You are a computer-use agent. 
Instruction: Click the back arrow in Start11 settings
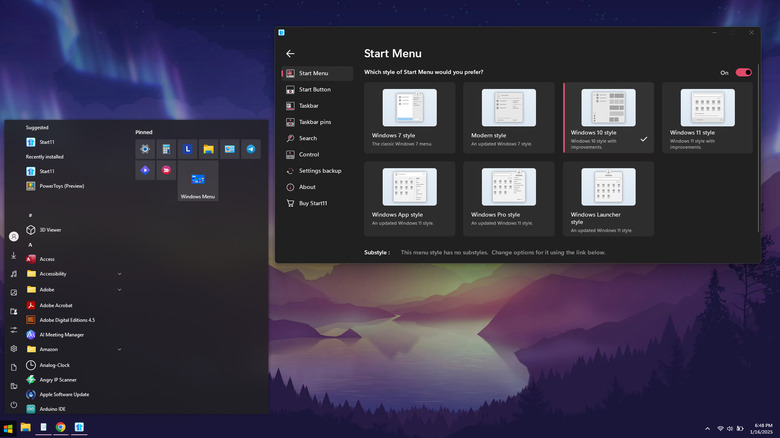[x=290, y=53]
